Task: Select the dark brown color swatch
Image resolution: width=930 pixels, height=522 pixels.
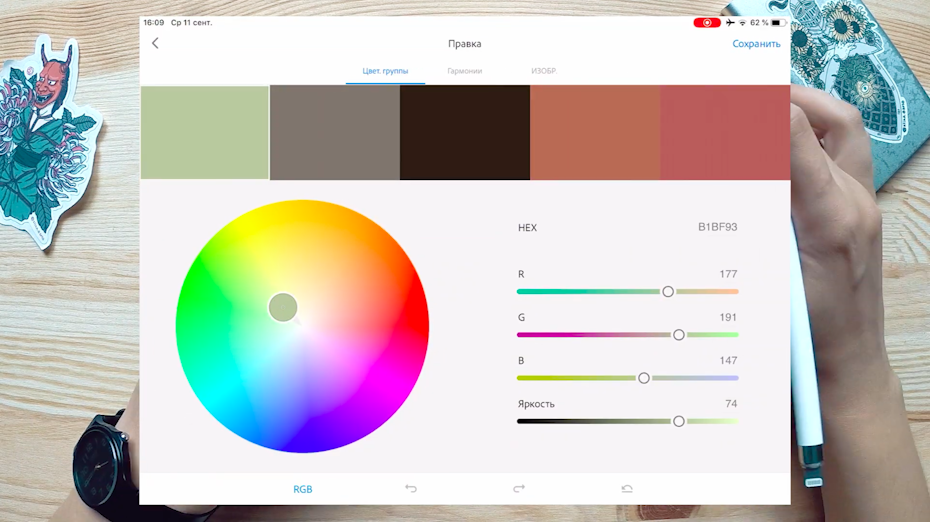Action: 465,133
